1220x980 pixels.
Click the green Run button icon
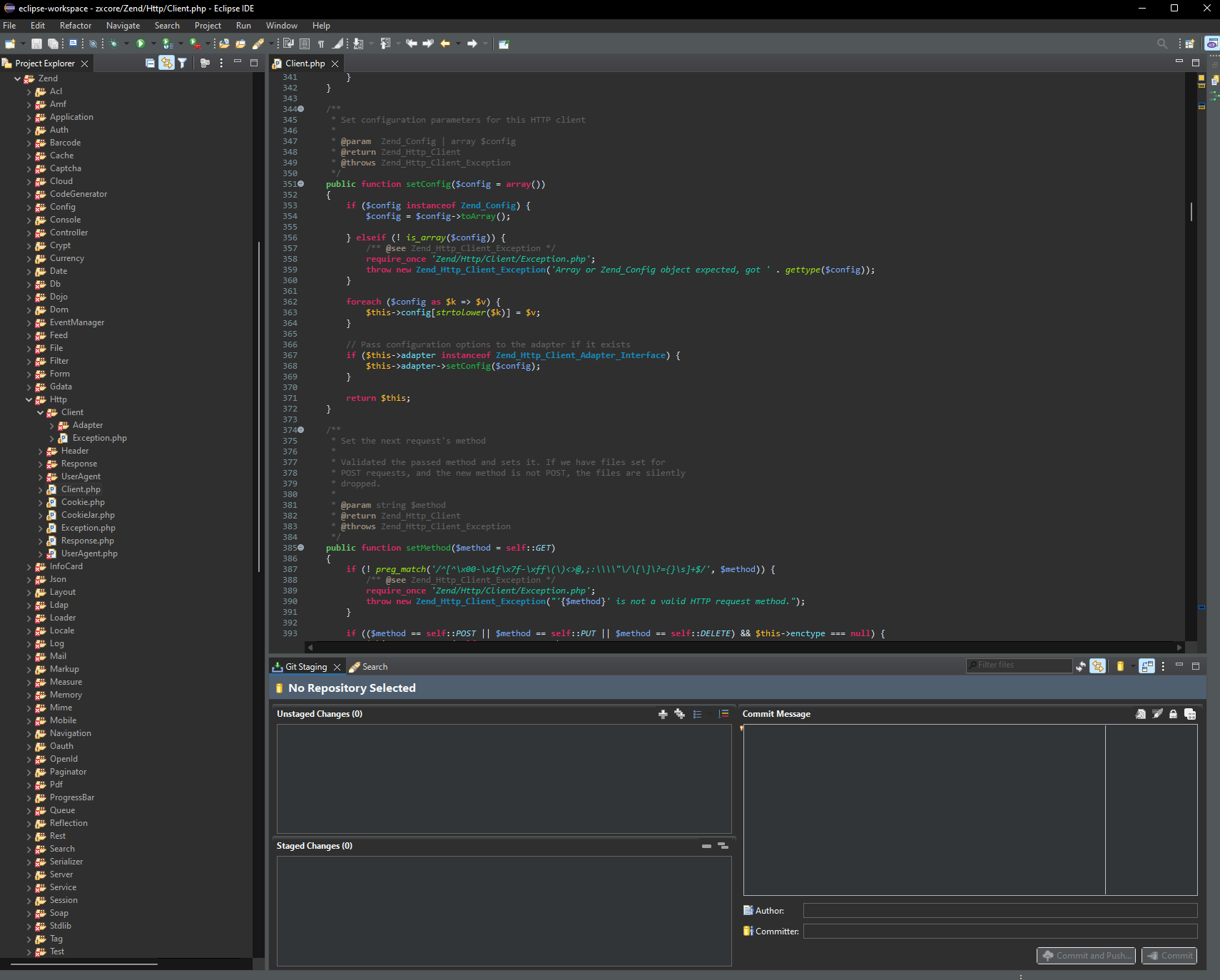141,44
